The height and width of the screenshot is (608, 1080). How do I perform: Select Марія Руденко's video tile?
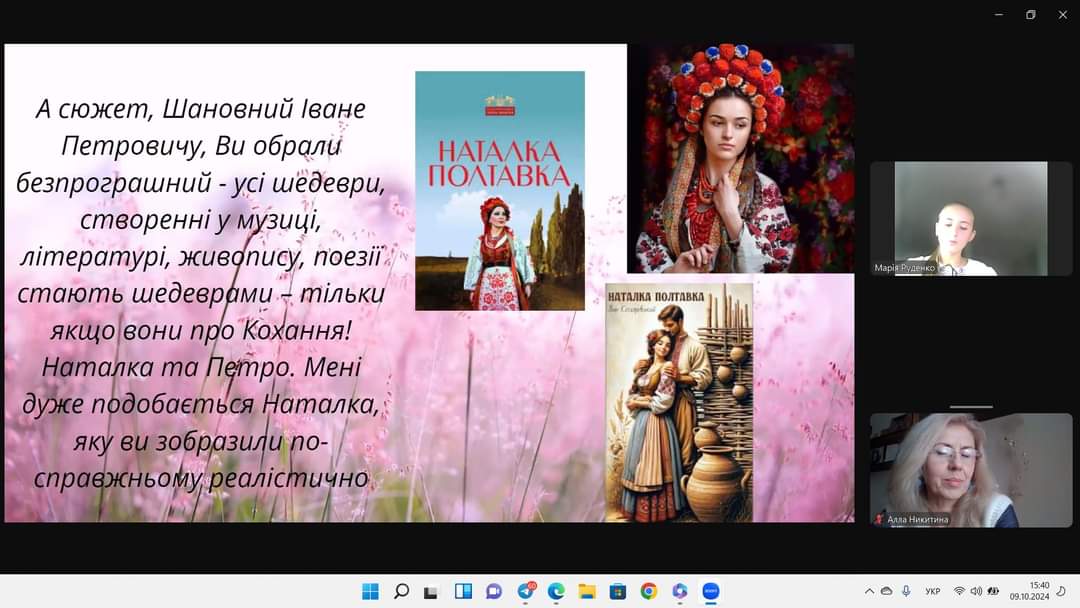point(970,219)
